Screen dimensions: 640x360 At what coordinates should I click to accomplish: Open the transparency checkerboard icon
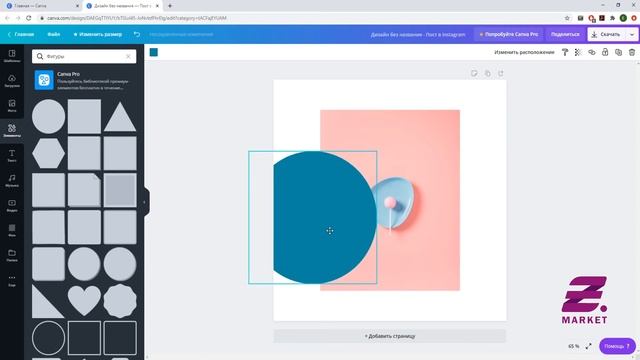[x=578, y=52]
